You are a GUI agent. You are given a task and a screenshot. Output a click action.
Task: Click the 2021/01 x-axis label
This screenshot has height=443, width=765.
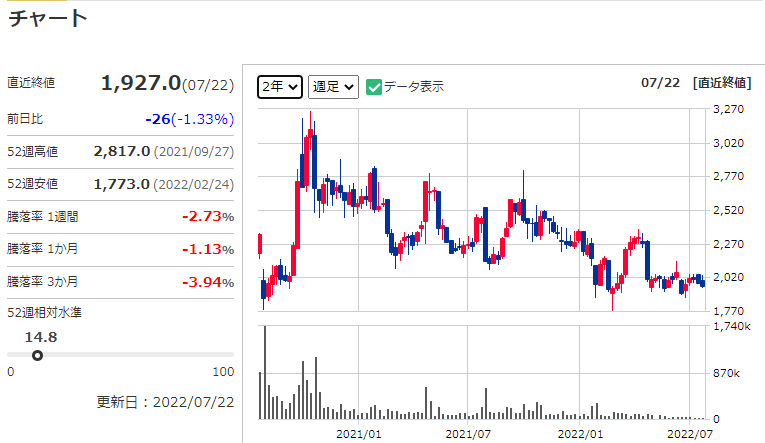(359, 434)
